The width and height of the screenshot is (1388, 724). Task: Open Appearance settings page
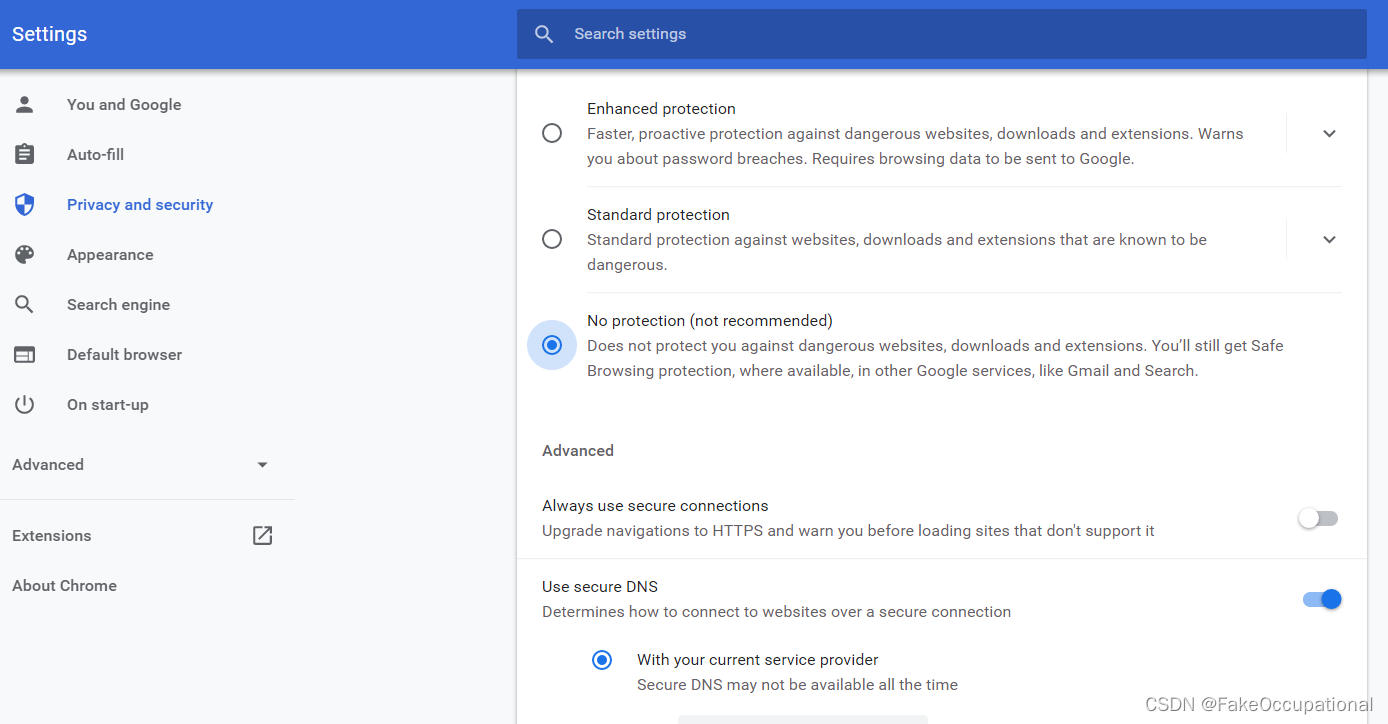tap(110, 254)
